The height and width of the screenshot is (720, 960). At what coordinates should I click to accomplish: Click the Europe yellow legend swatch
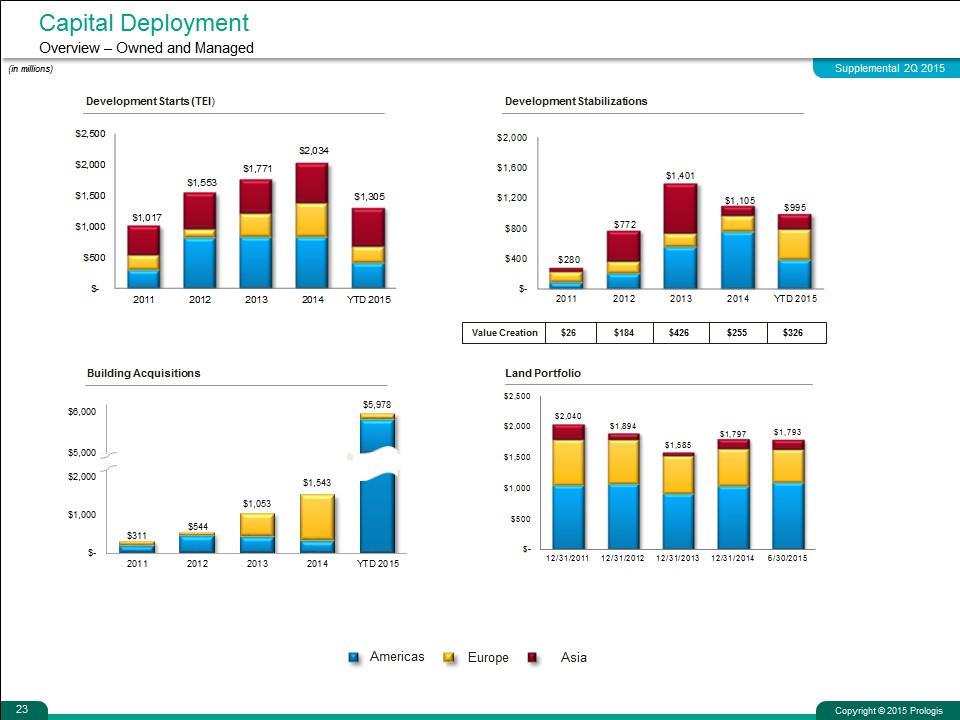coord(449,658)
